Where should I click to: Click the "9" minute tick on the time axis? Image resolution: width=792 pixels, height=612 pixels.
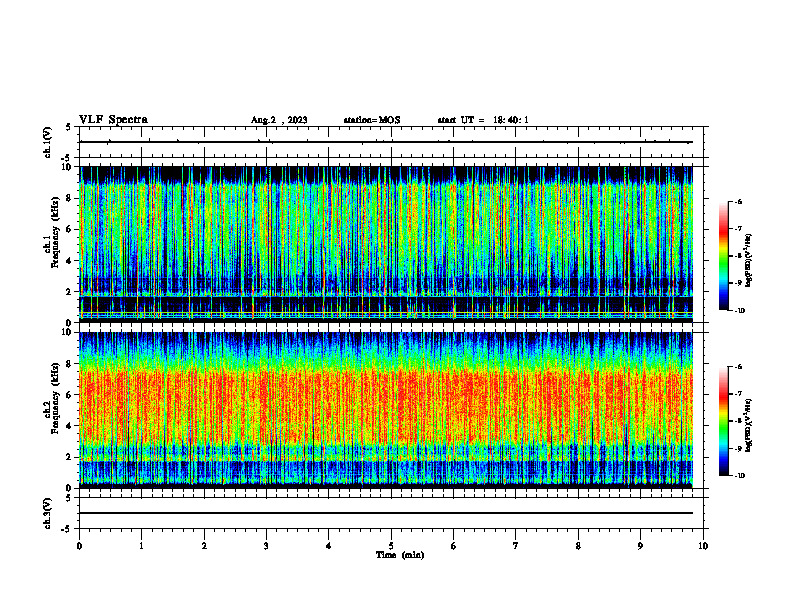click(640, 546)
